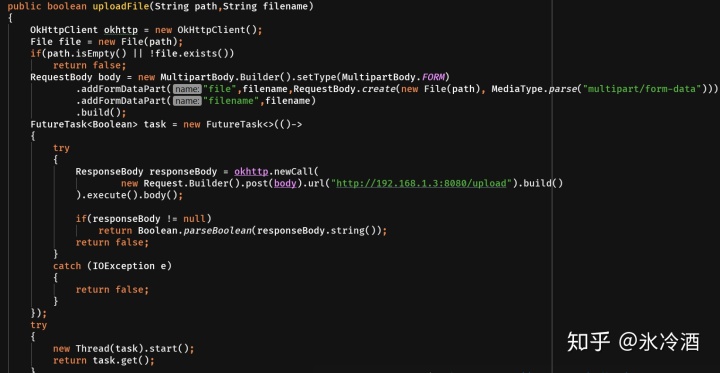Click "new Thread(task).start();" line
Screen dimensions: 720x373
point(124,348)
